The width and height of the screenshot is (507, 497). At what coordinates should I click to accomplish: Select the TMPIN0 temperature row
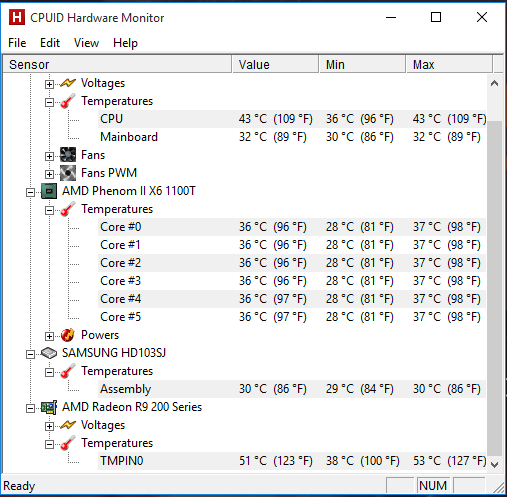coord(292,461)
